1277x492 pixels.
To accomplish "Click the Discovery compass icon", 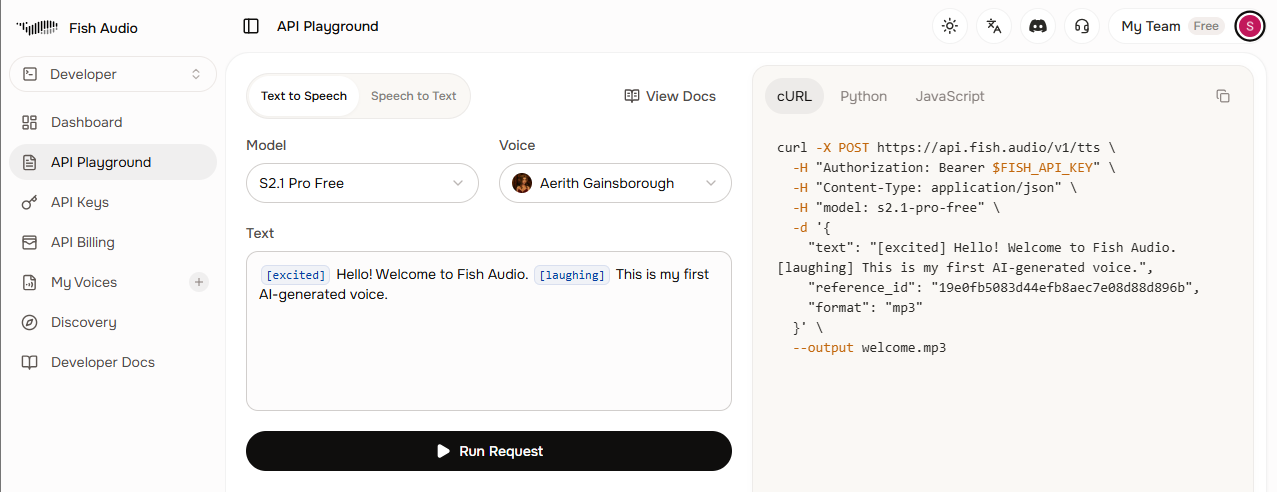I will (30, 322).
